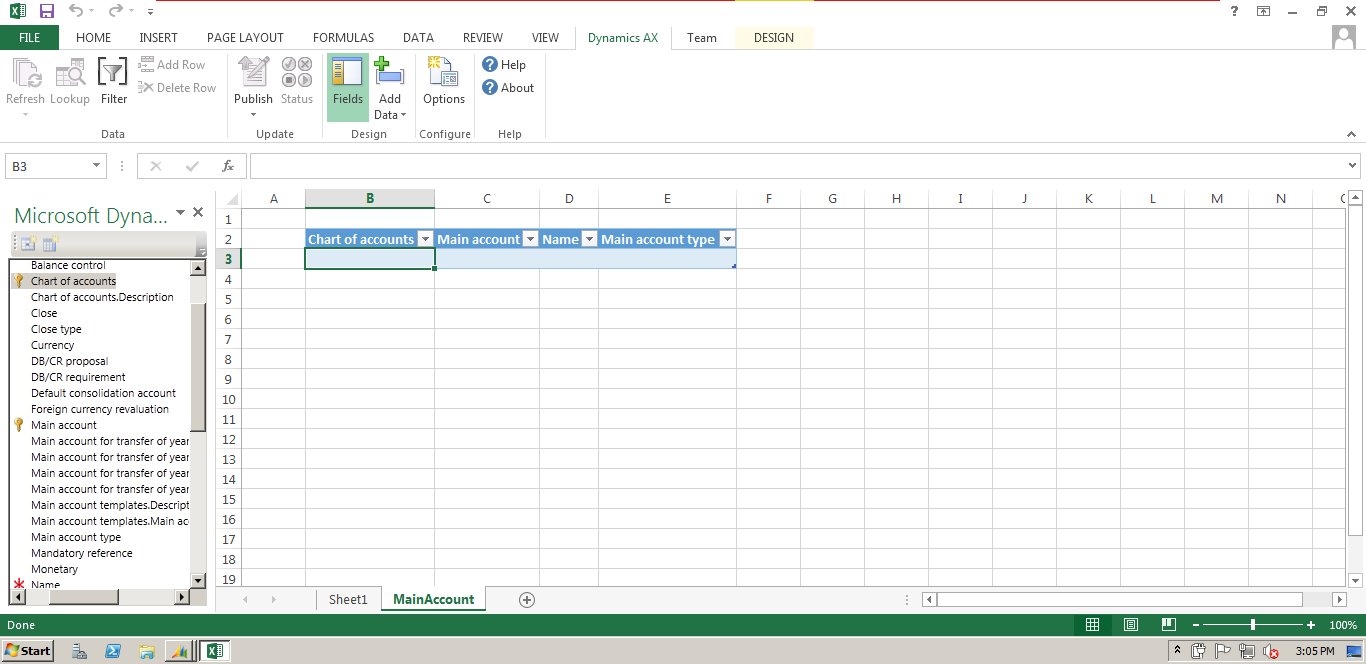This screenshot has height=664, width=1366.
Task: Switch to the PAGE LAYOUT tab
Action: pos(245,38)
